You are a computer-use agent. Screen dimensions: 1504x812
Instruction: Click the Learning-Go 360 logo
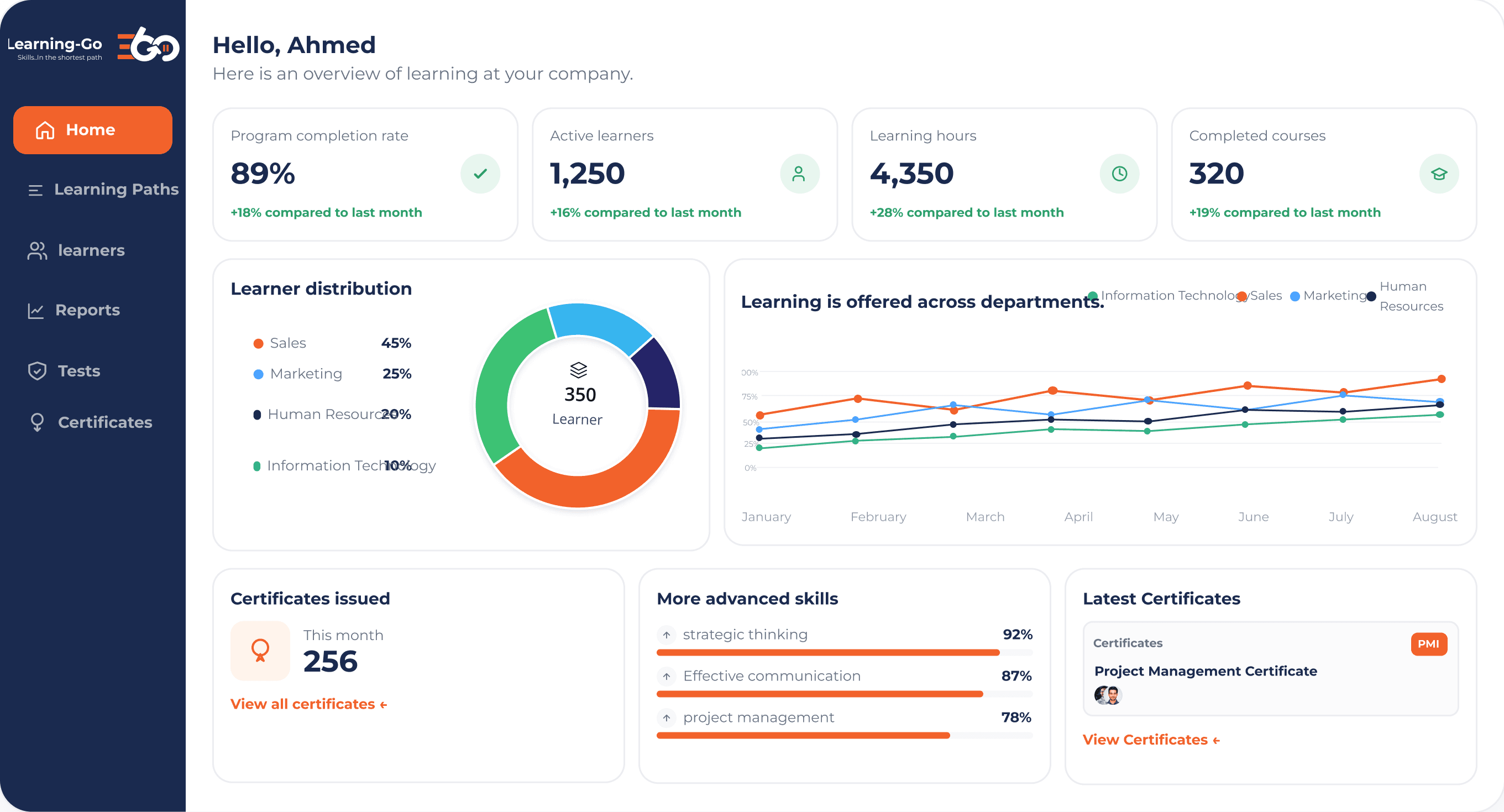(93, 45)
